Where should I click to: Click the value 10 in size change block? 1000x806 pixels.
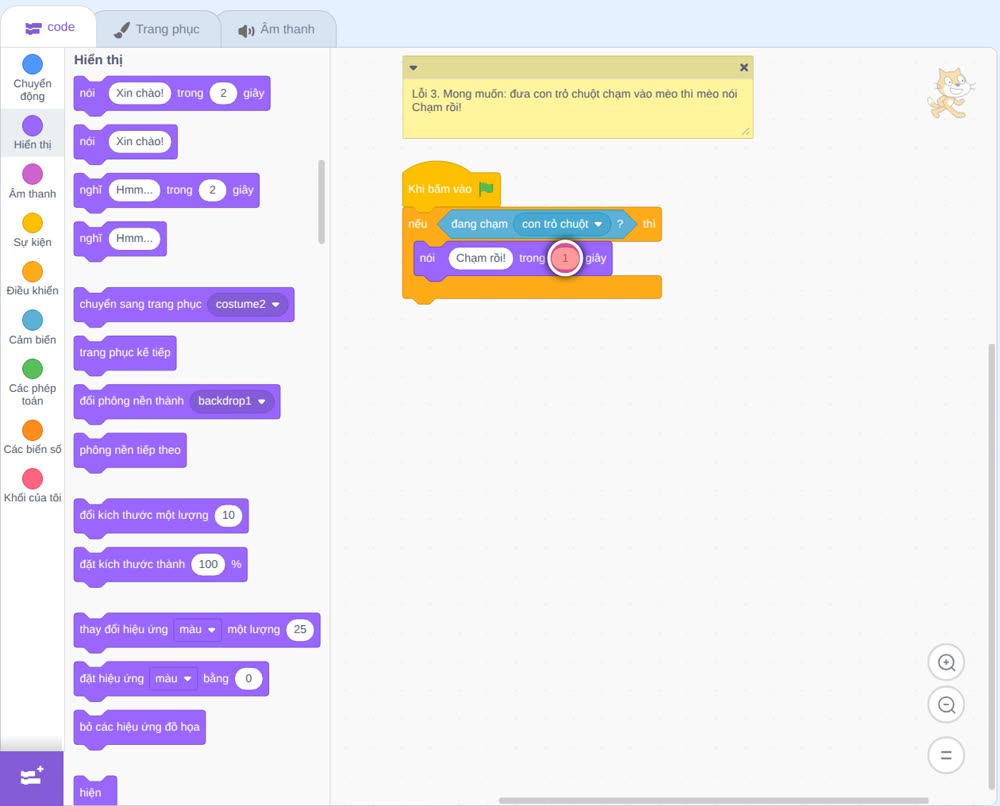[x=228, y=515]
